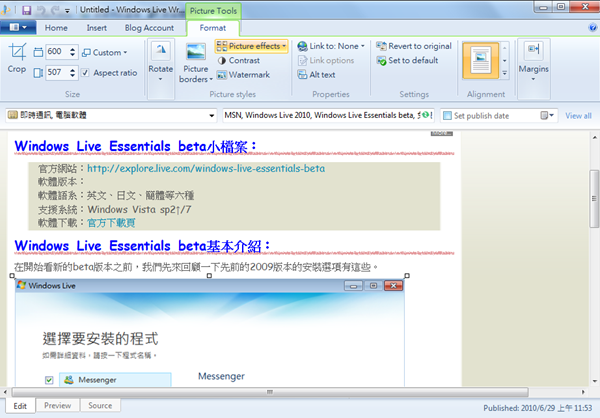
Task: Switch to the Home ribbon tab
Action: pyautogui.click(x=56, y=28)
